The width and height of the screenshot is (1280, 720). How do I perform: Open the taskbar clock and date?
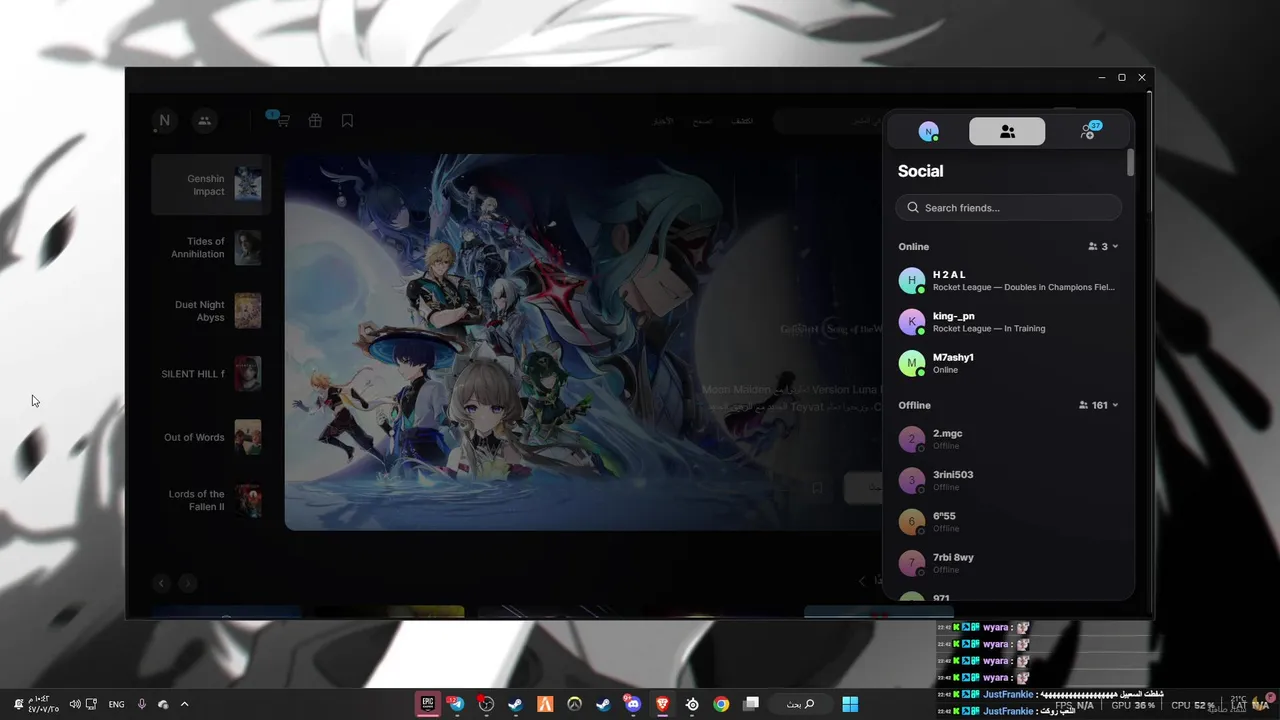[x=44, y=704]
